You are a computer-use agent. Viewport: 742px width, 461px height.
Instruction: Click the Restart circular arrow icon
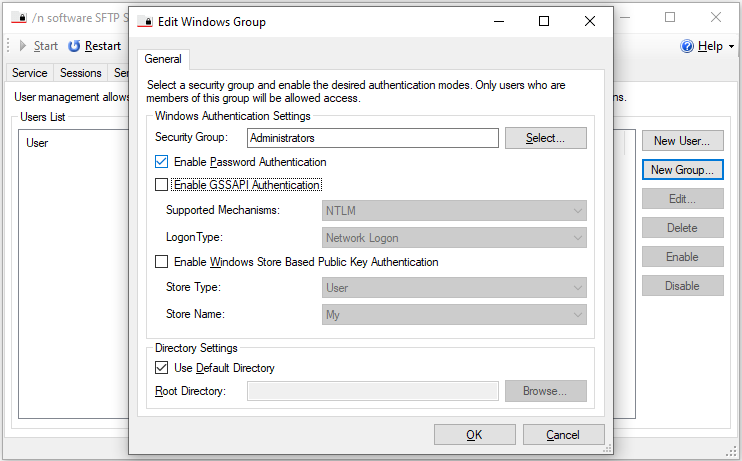tap(75, 46)
